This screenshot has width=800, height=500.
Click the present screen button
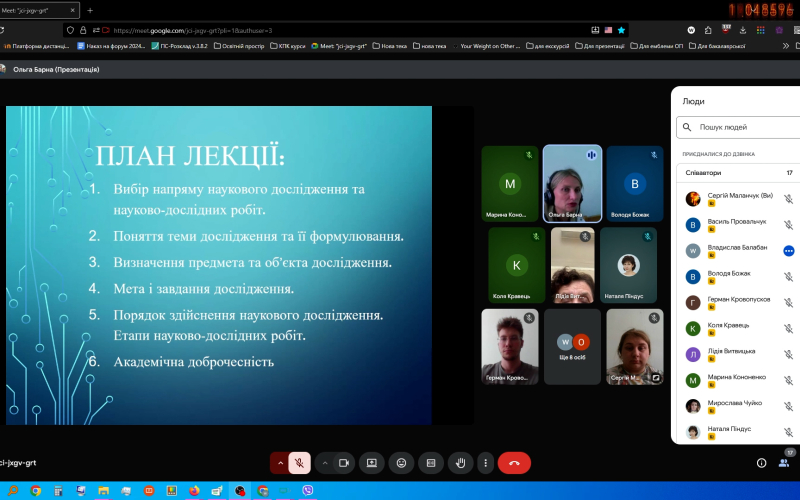tap(371, 463)
